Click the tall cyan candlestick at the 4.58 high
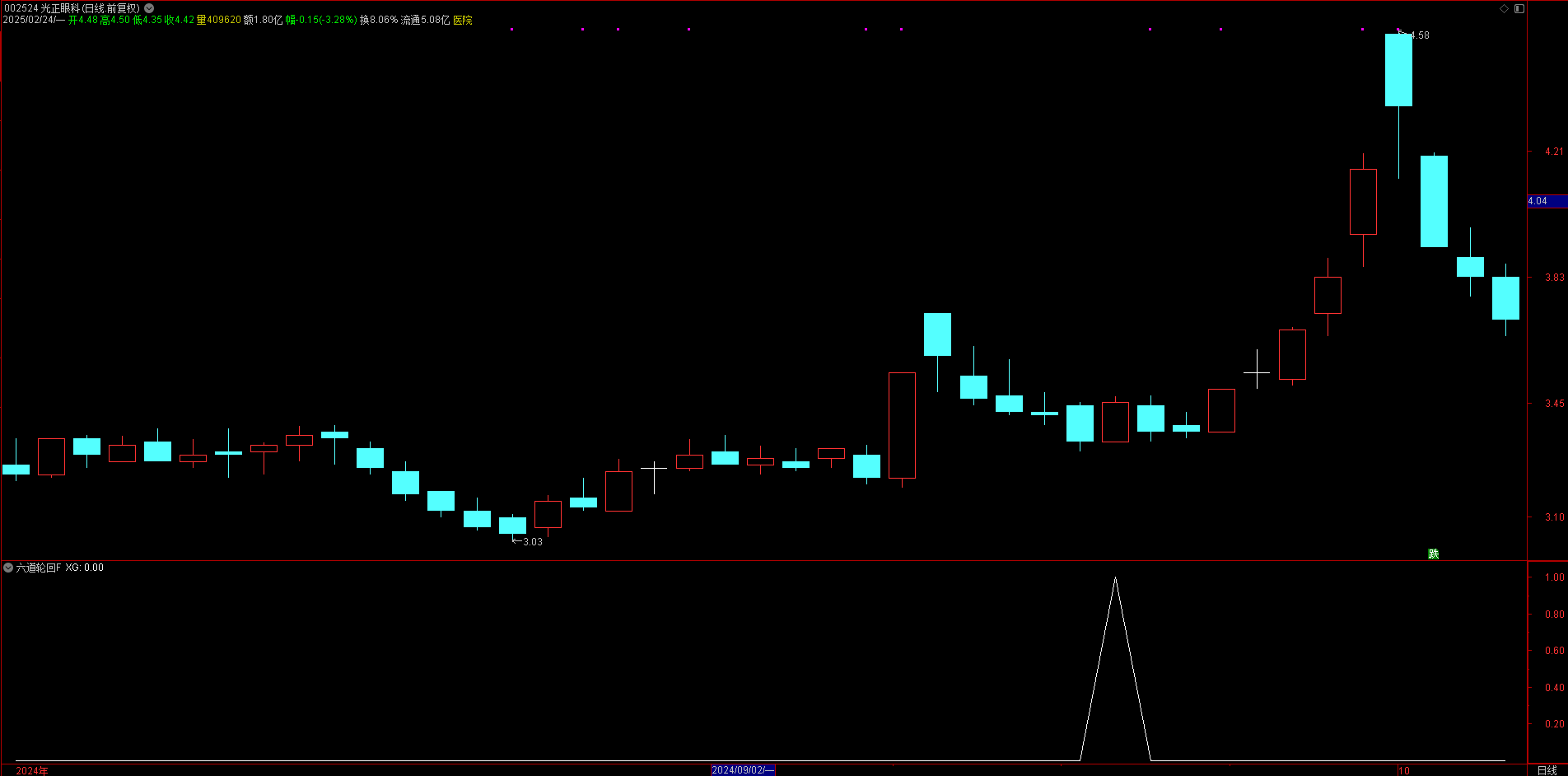 (x=1398, y=70)
